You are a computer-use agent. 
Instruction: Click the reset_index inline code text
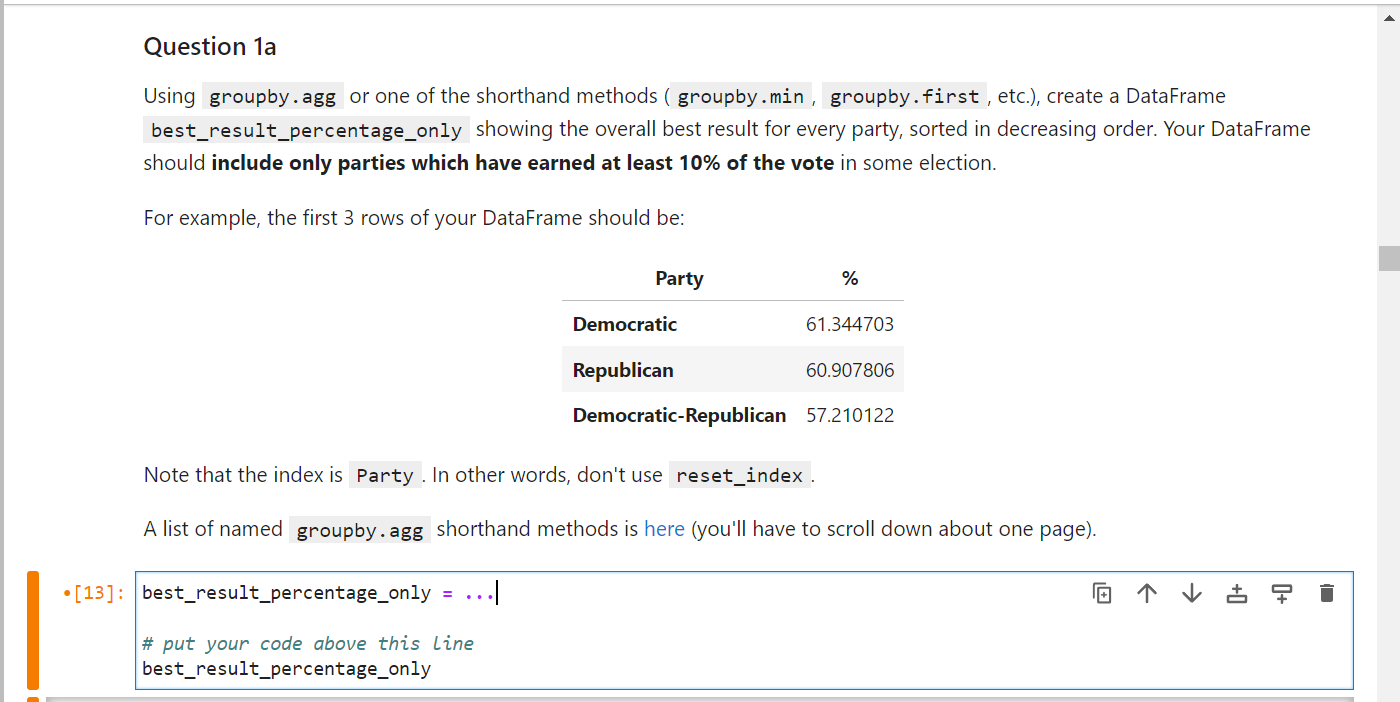[740, 474]
